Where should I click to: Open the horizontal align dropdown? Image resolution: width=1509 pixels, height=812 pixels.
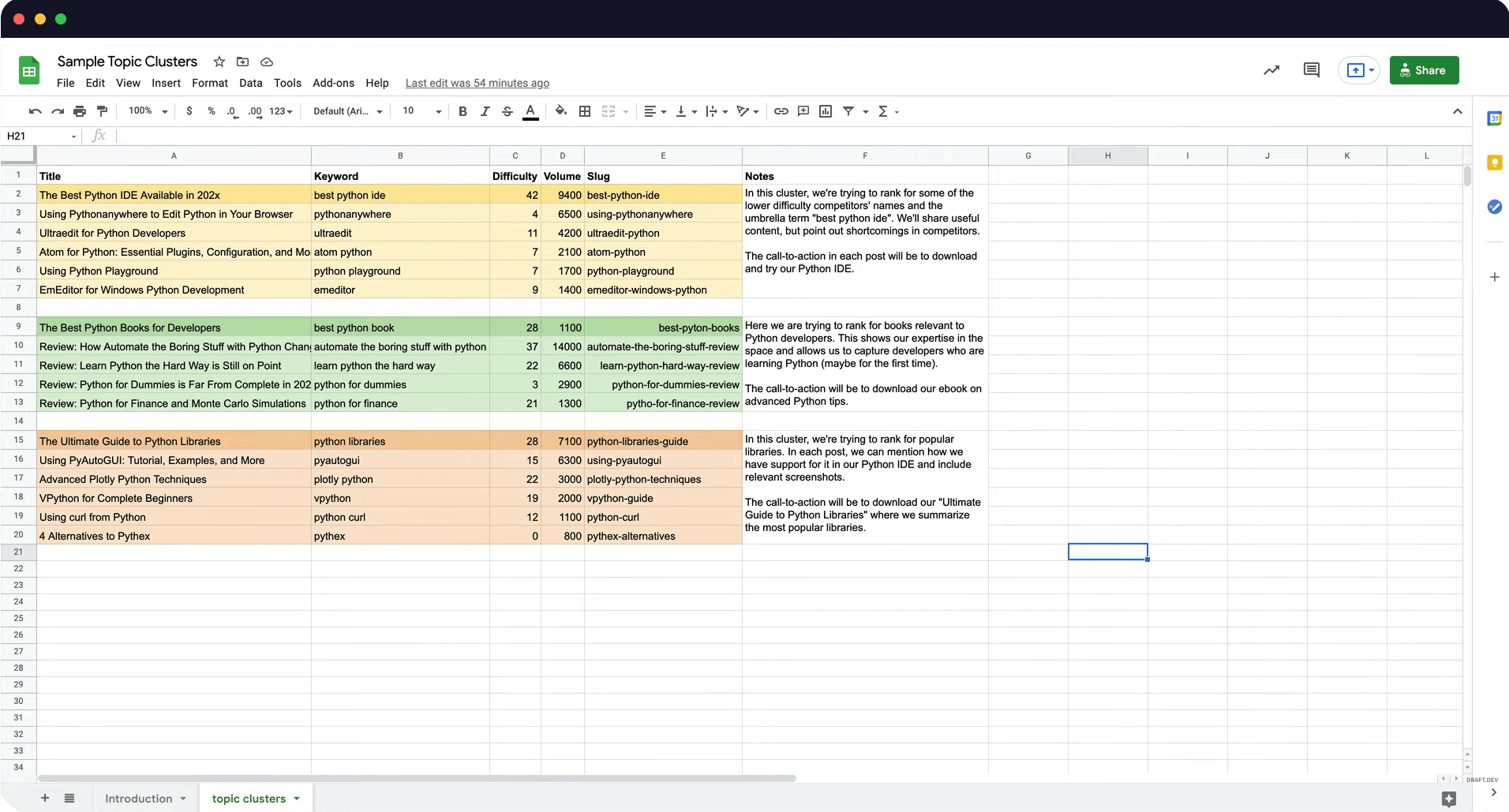point(655,111)
